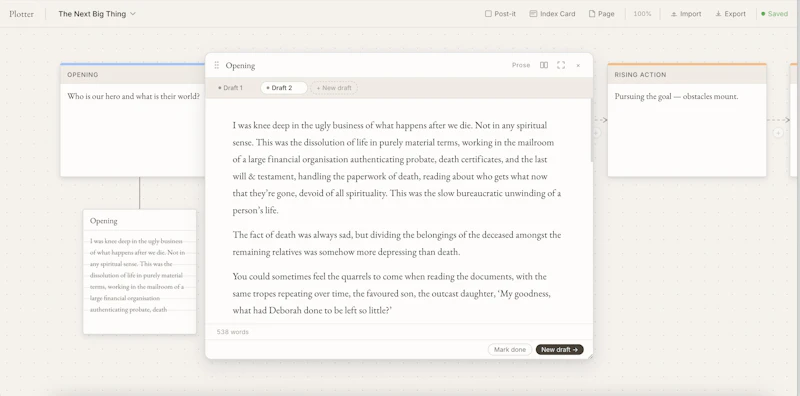Click the 538 words counter
This screenshot has height=396, width=800.
pyautogui.click(x=233, y=332)
